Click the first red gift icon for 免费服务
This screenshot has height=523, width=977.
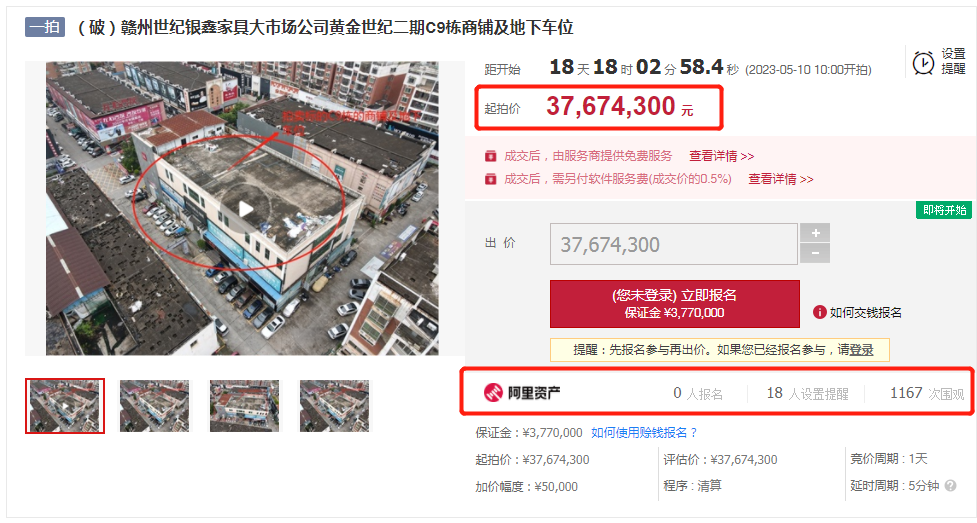(490, 156)
